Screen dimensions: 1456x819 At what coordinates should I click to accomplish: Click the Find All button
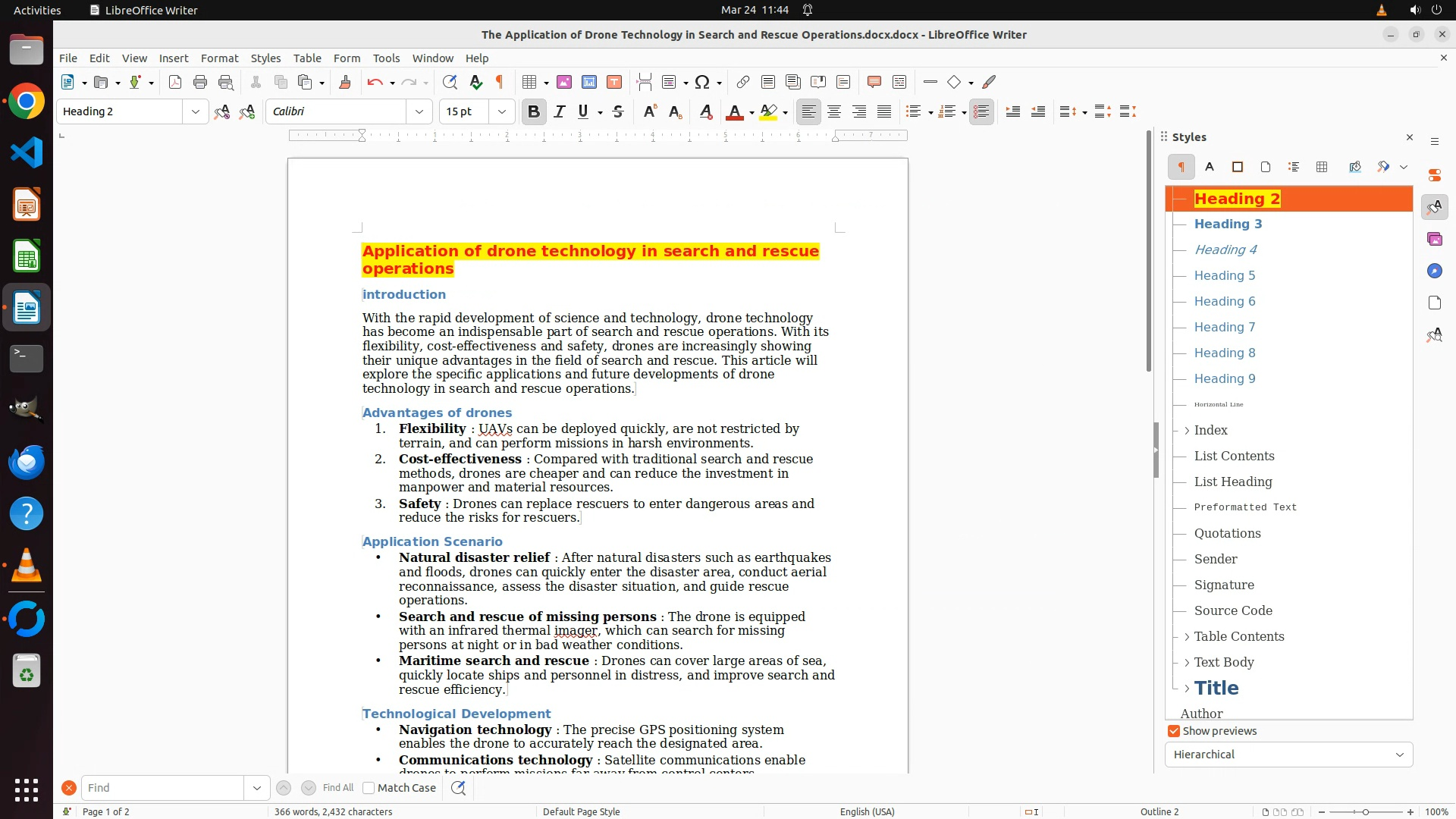pyautogui.click(x=338, y=788)
